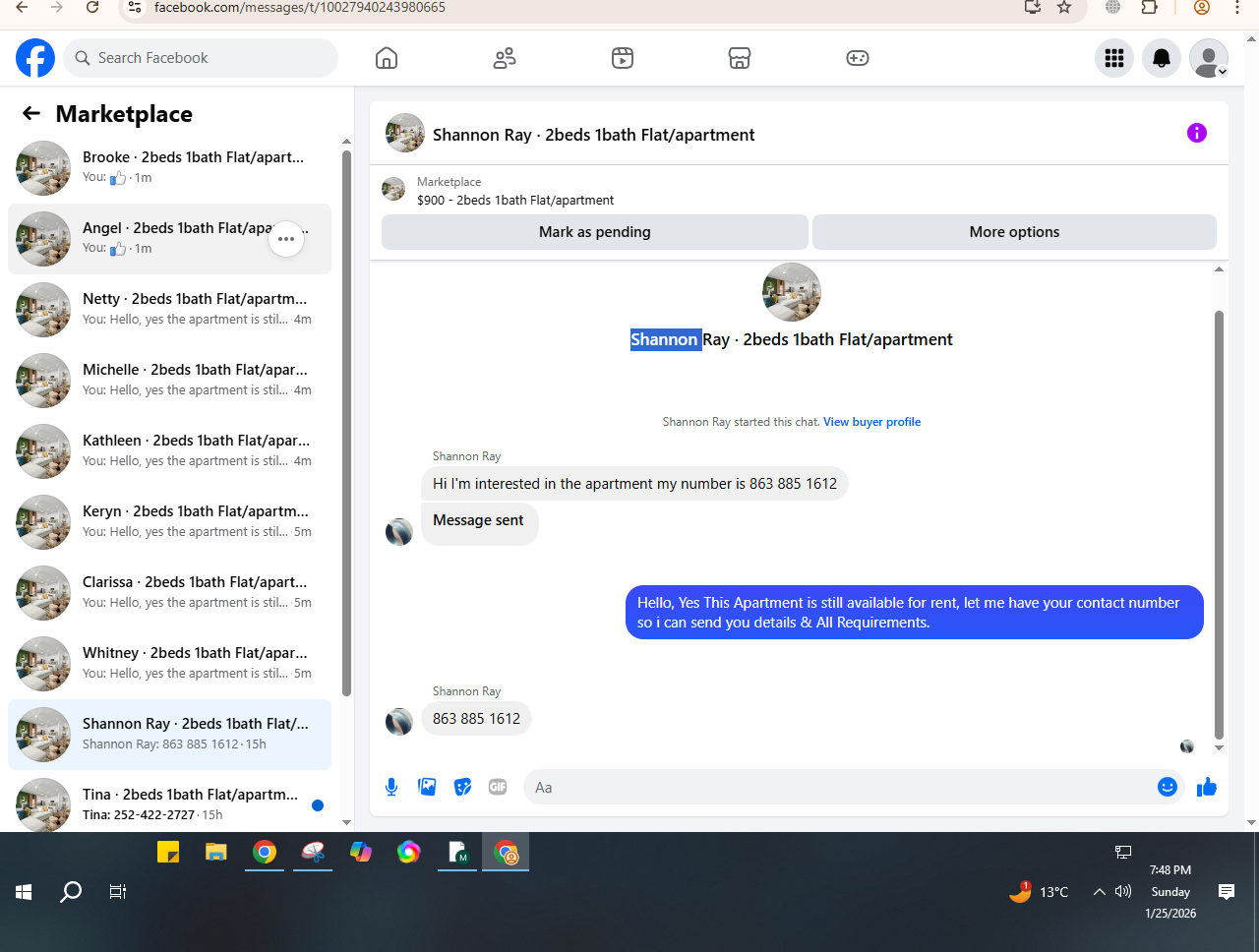1259x952 pixels.
Task: Click the blue reply message bubble
Action: pos(914,613)
